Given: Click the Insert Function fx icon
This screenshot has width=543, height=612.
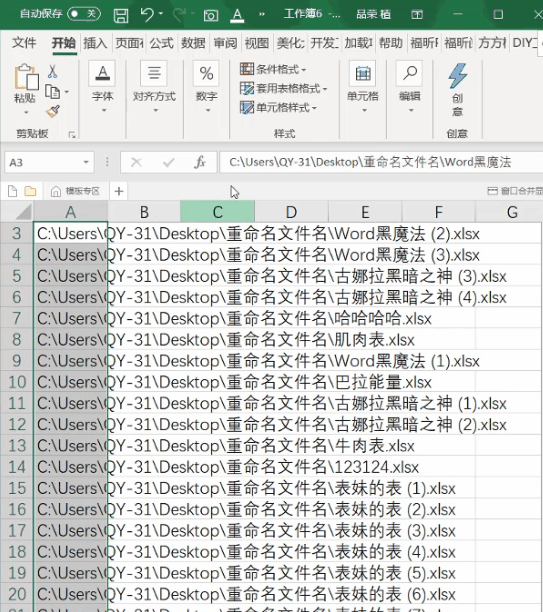Looking at the screenshot, I should (200, 162).
